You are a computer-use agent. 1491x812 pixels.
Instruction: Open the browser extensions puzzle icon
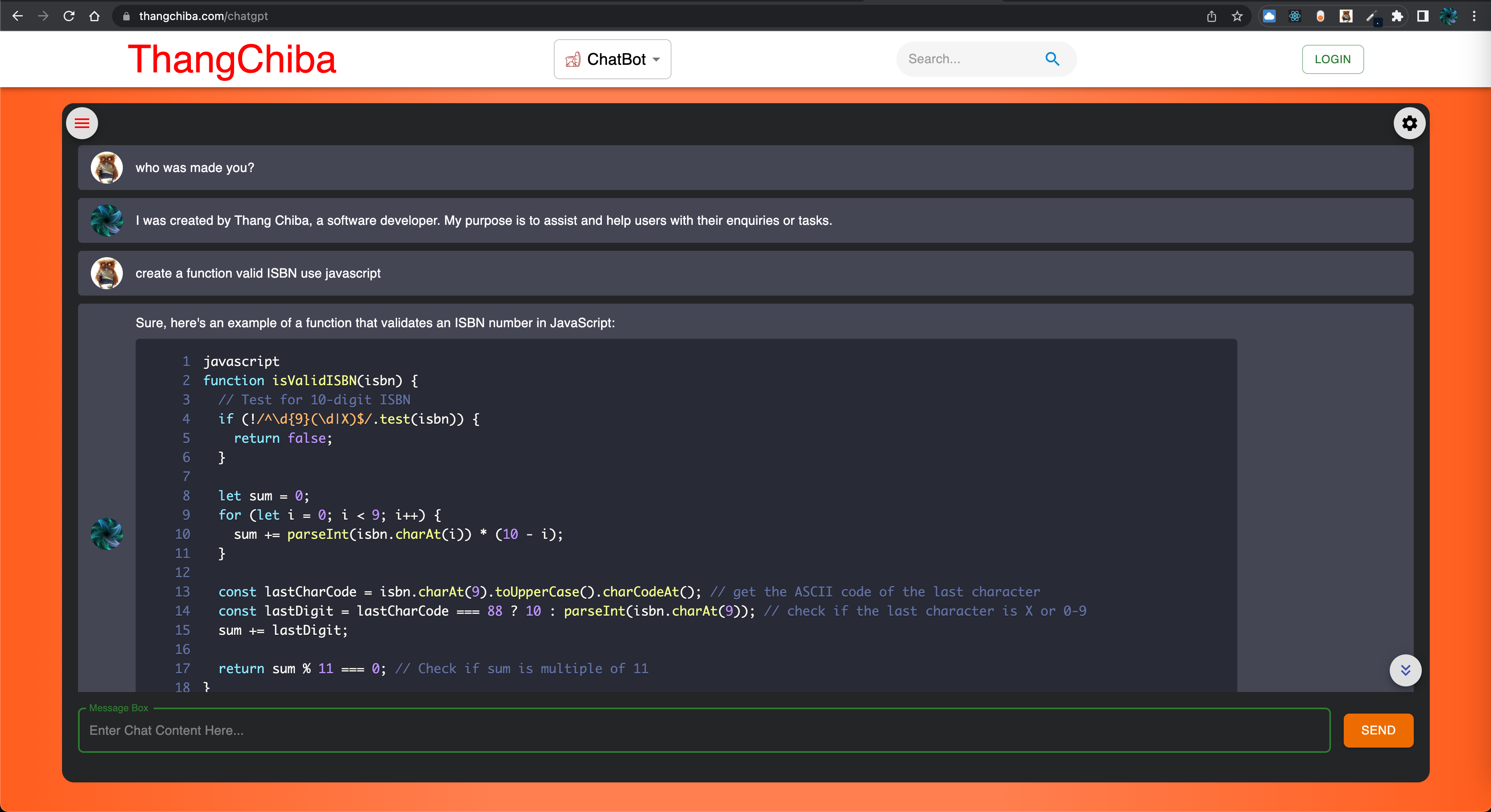tap(1397, 16)
